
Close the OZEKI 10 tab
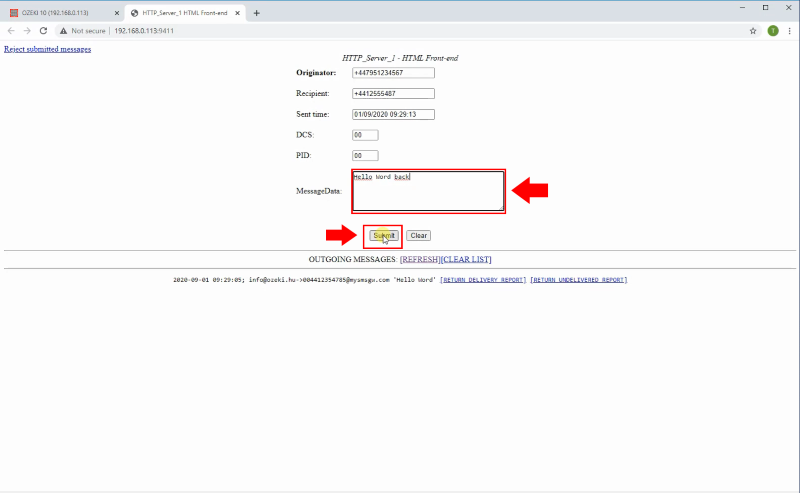tap(117, 13)
